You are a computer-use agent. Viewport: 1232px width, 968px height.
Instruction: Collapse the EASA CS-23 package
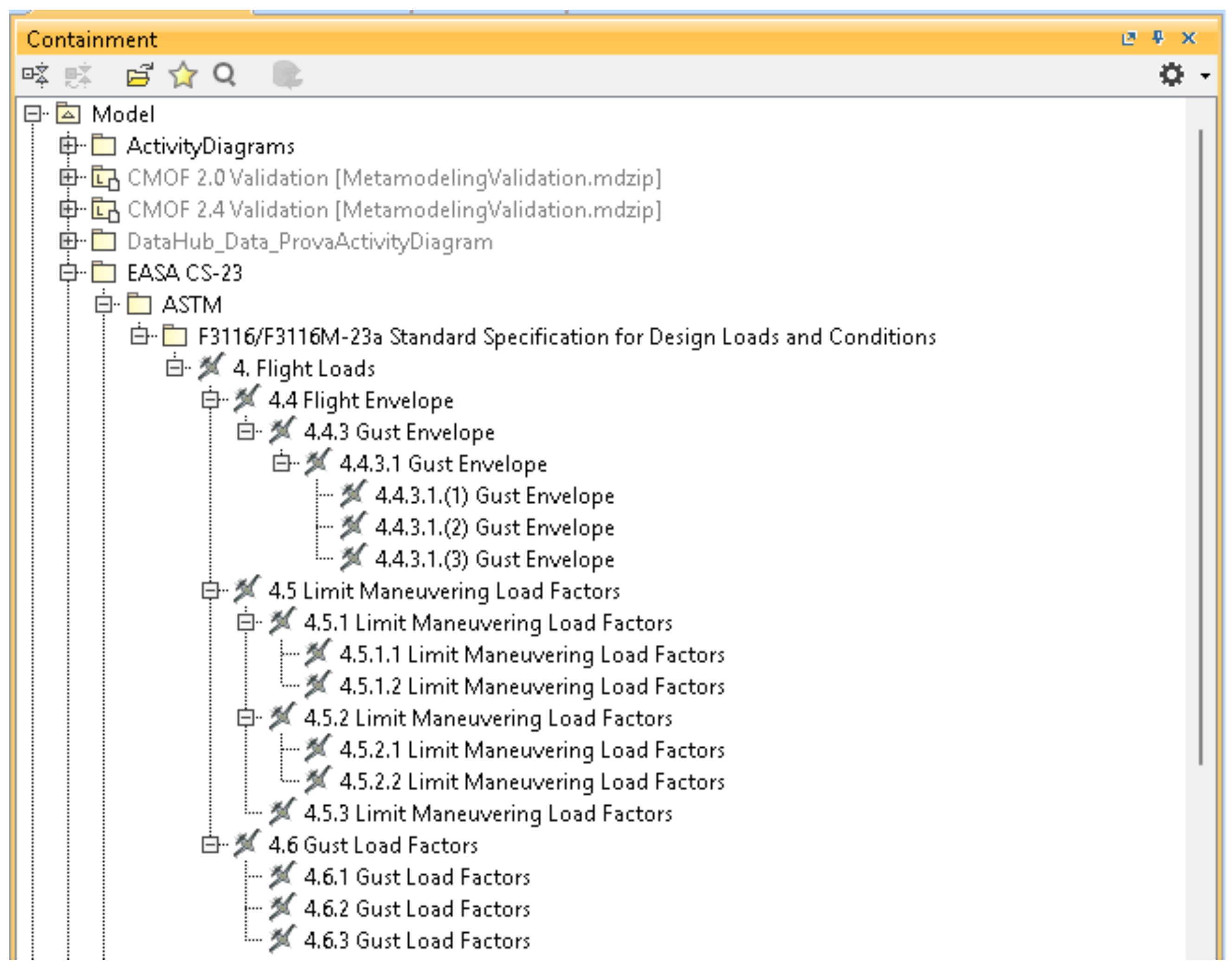(68, 273)
